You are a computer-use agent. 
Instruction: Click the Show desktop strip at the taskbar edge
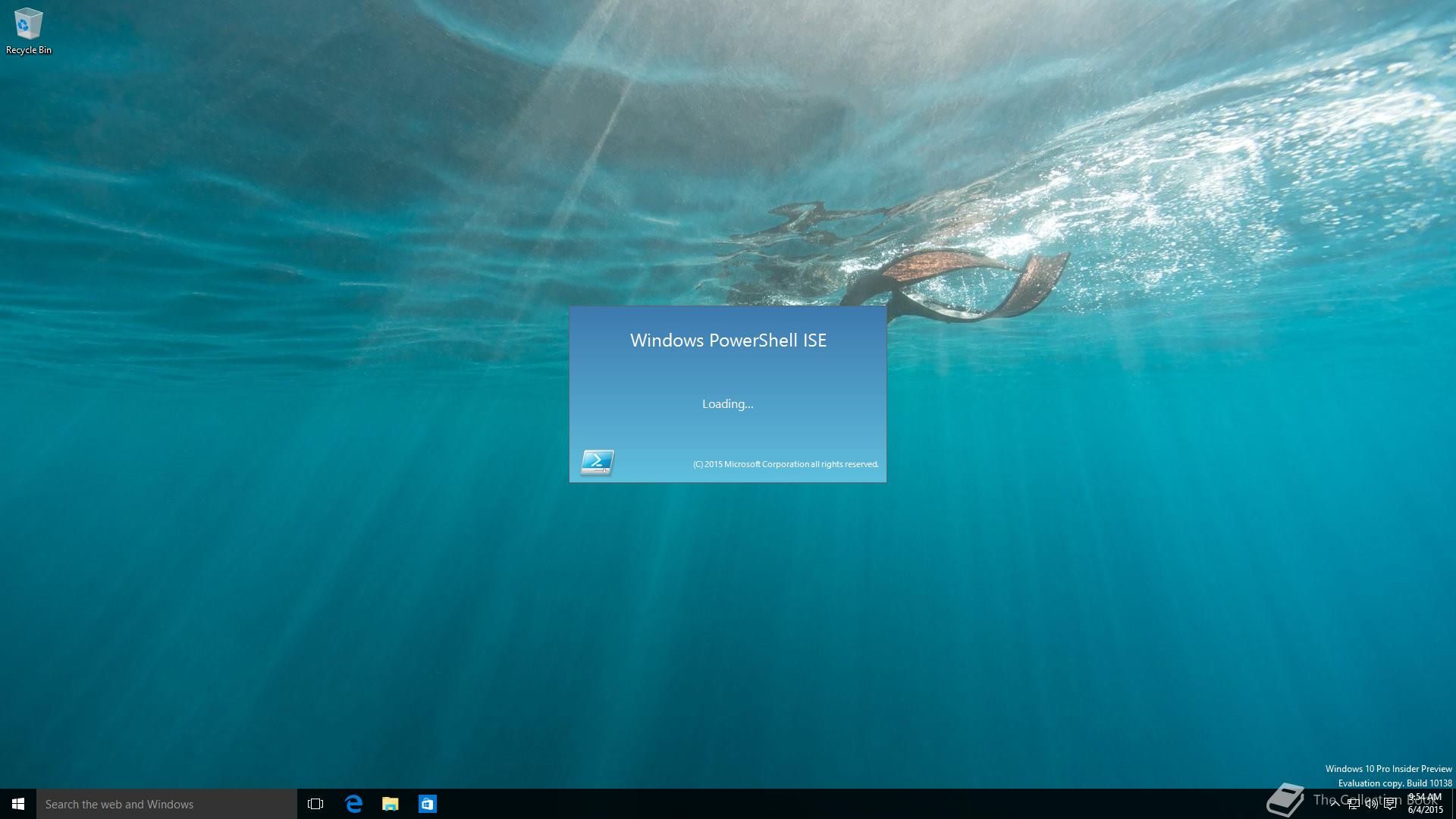point(1453,804)
